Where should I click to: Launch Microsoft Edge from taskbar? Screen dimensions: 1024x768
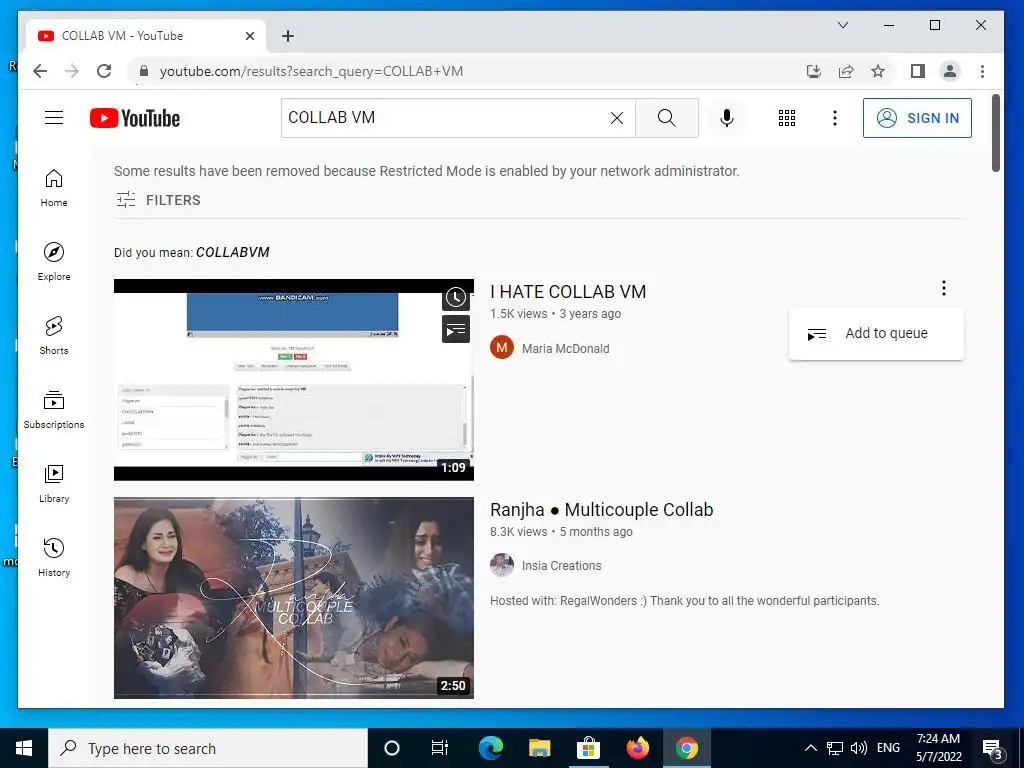490,748
